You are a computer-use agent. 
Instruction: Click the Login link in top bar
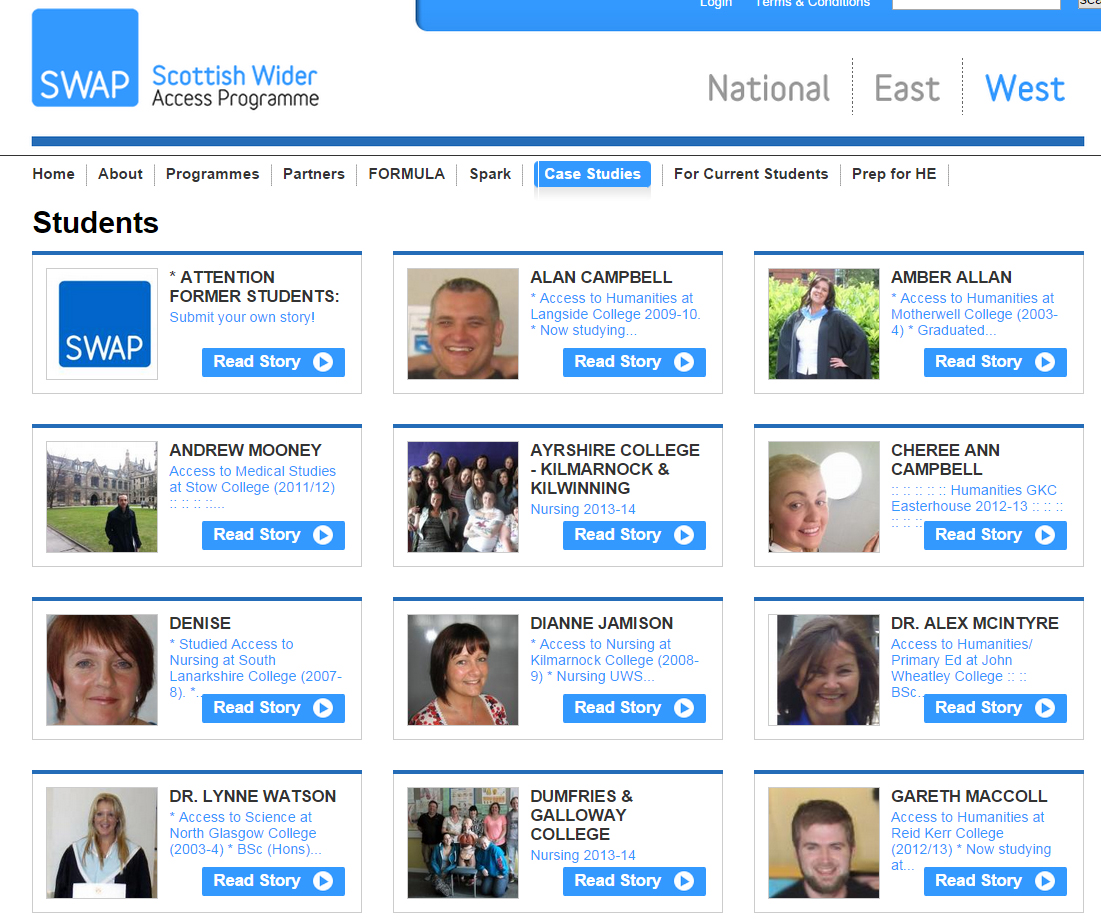coord(716,4)
